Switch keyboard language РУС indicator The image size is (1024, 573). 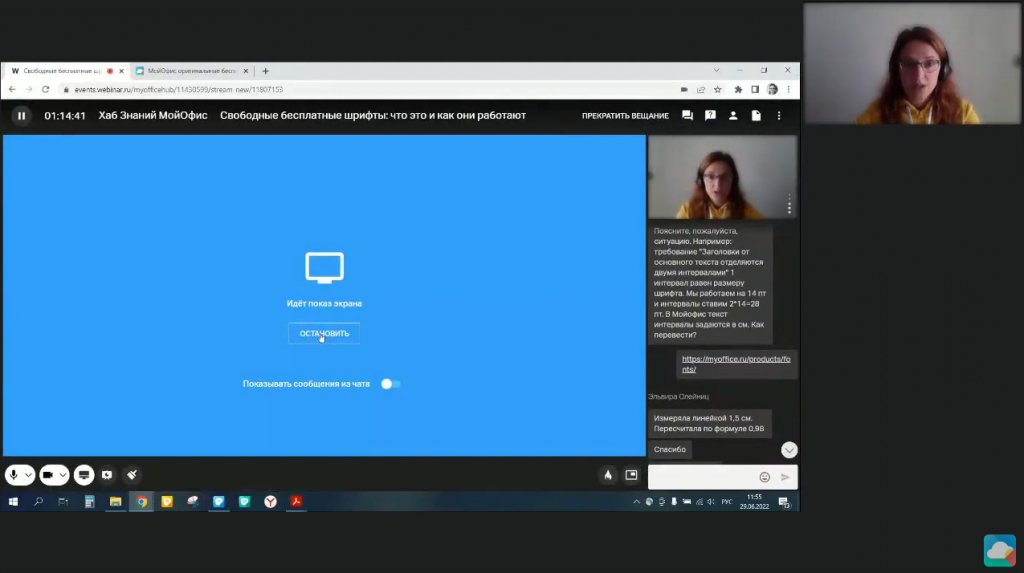point(727,502)
